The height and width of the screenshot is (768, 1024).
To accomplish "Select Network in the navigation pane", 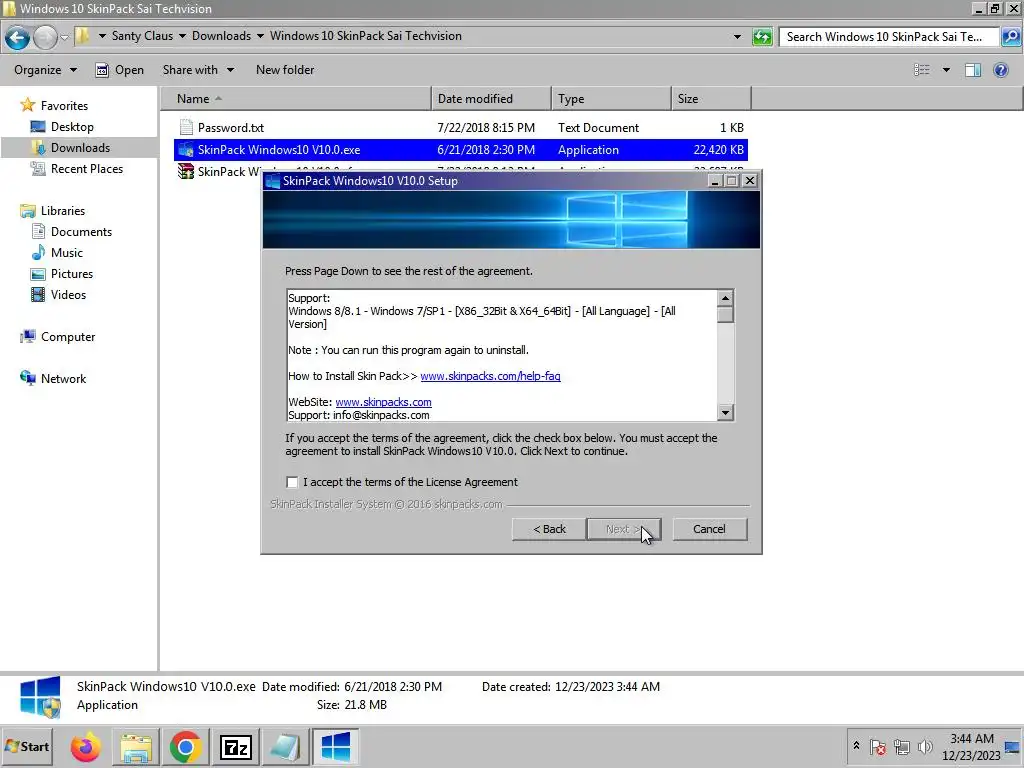I will coord(63,379).
